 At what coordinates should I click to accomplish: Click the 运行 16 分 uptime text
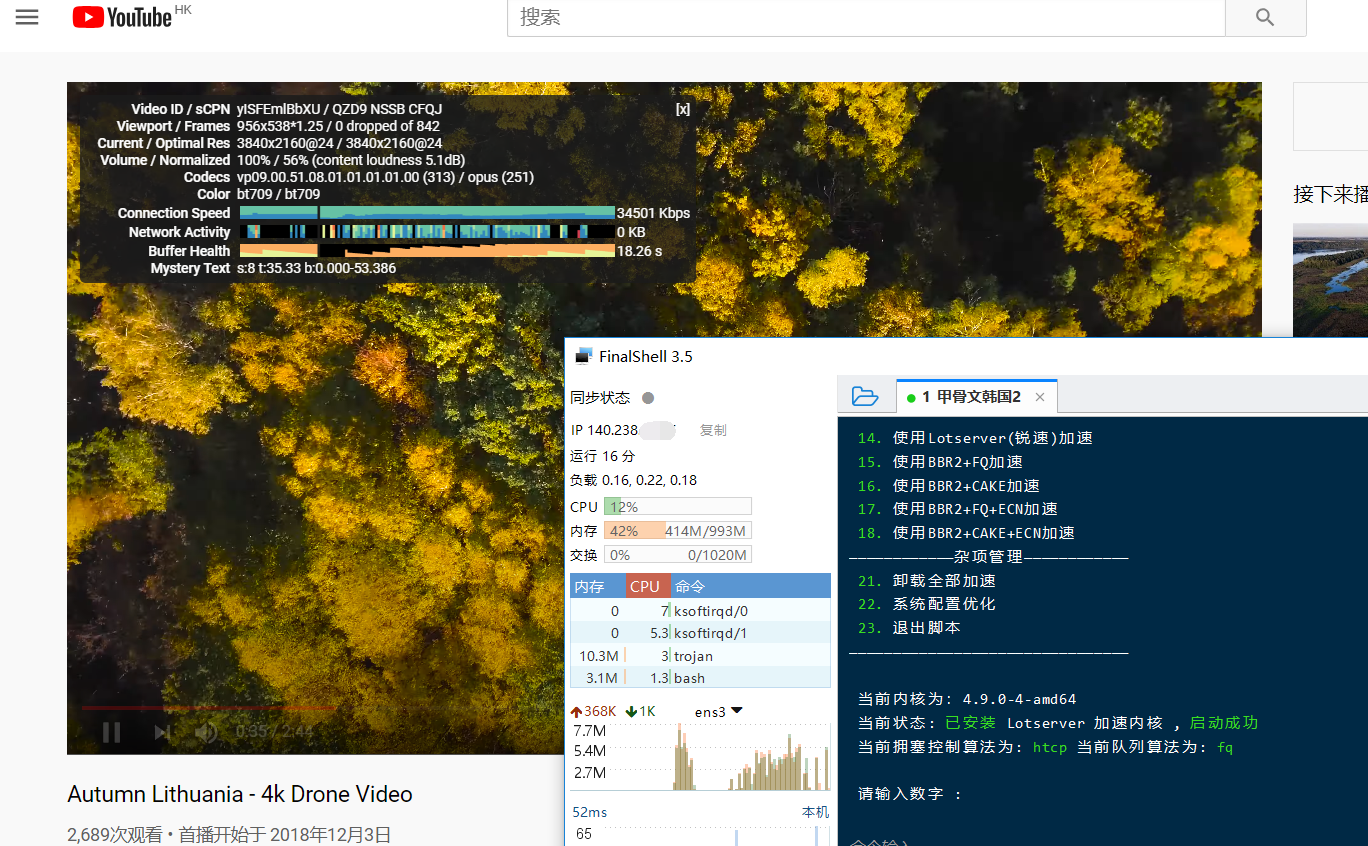click(x=603, y=456)
